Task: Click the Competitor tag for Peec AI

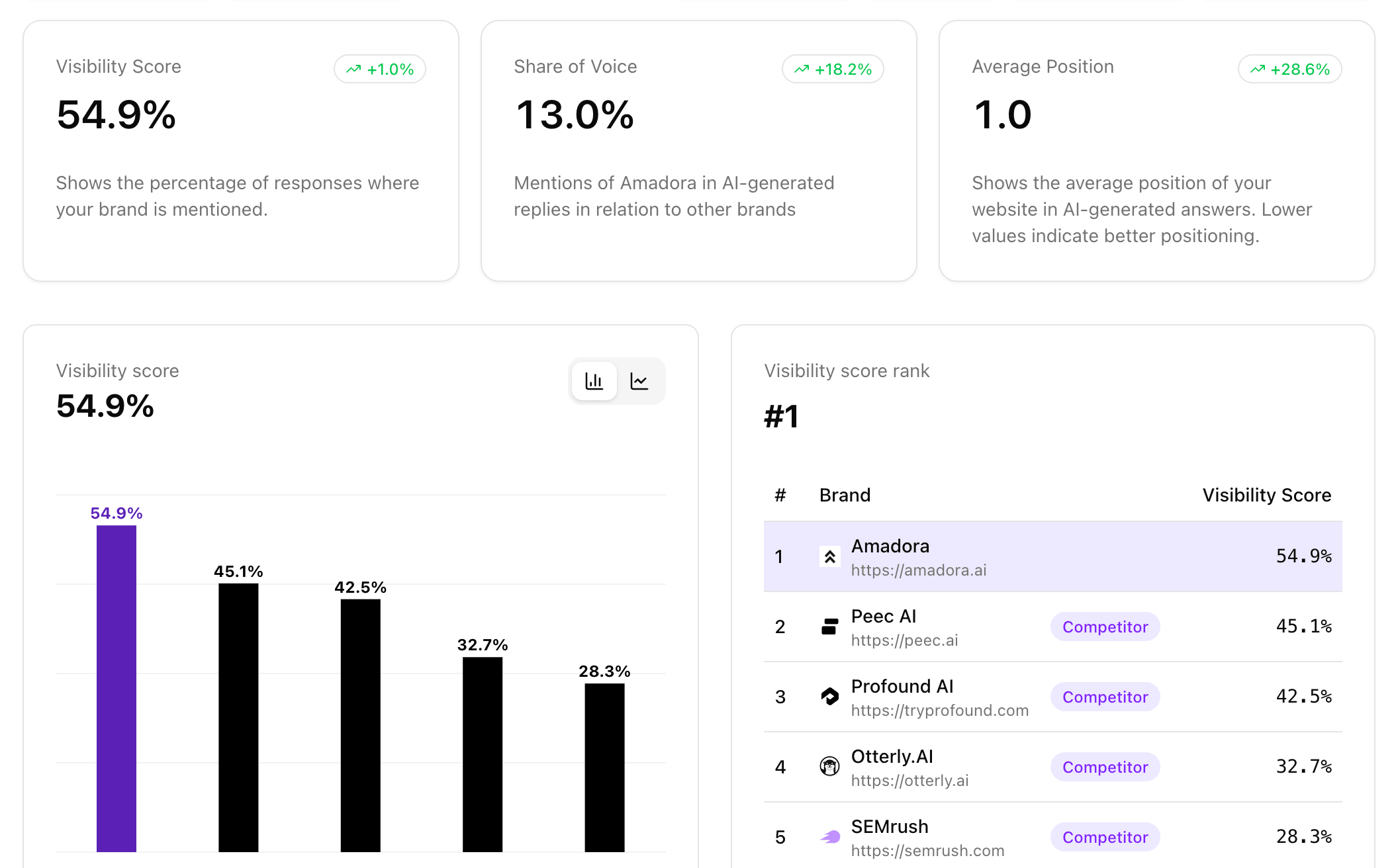Action: [1105, 627]
